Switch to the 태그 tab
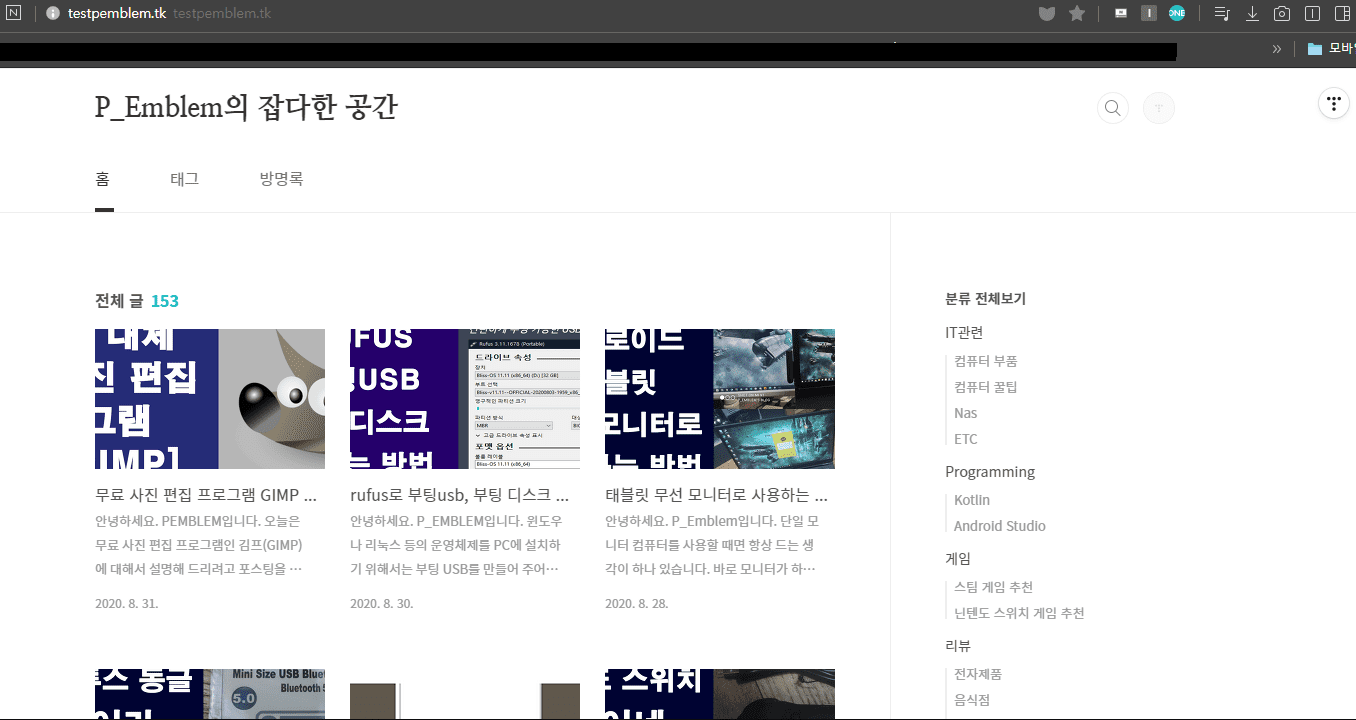1356x720 pixels. (x=184, y=178)
